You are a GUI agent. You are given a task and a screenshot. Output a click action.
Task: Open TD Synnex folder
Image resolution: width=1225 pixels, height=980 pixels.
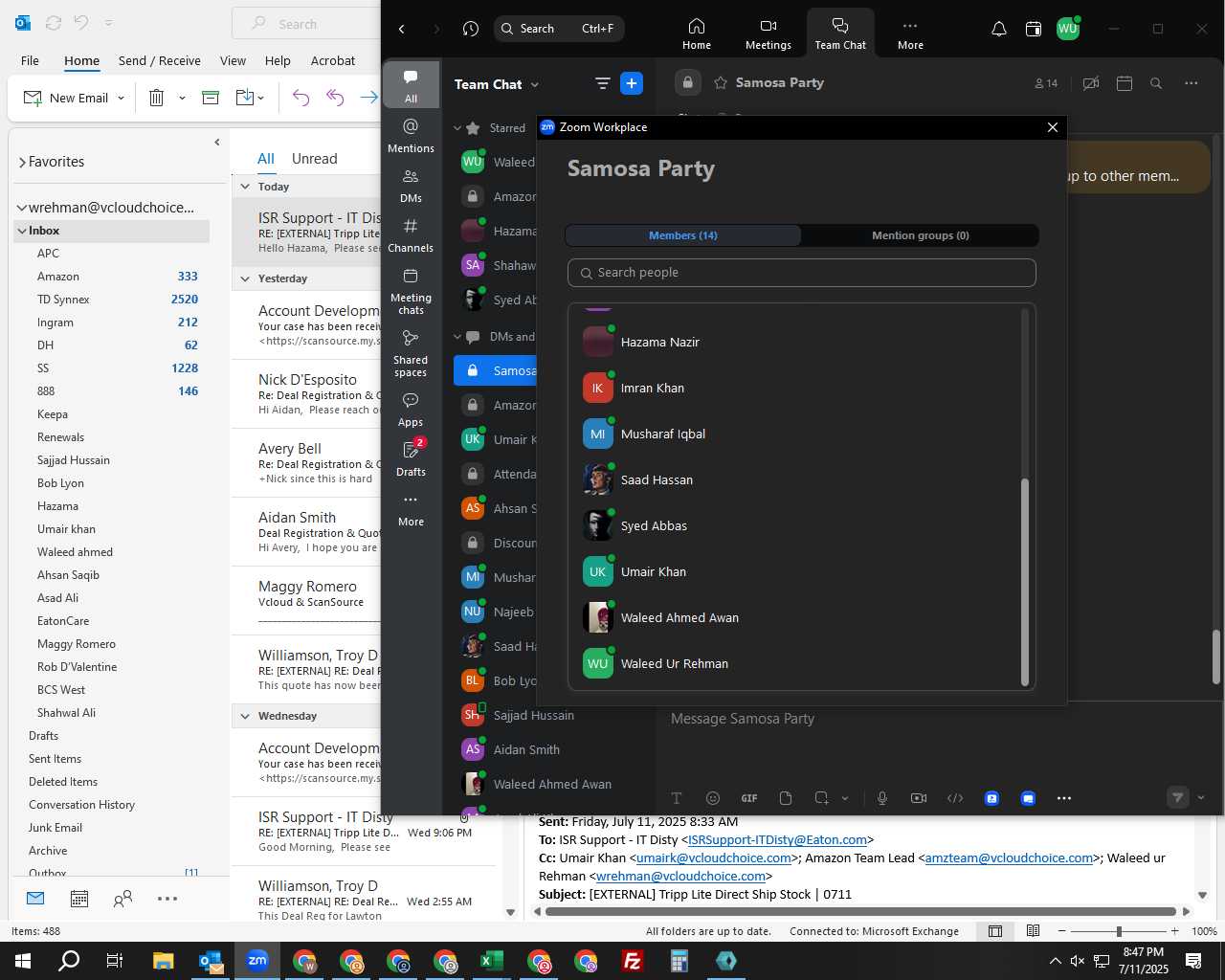(63, 300)
